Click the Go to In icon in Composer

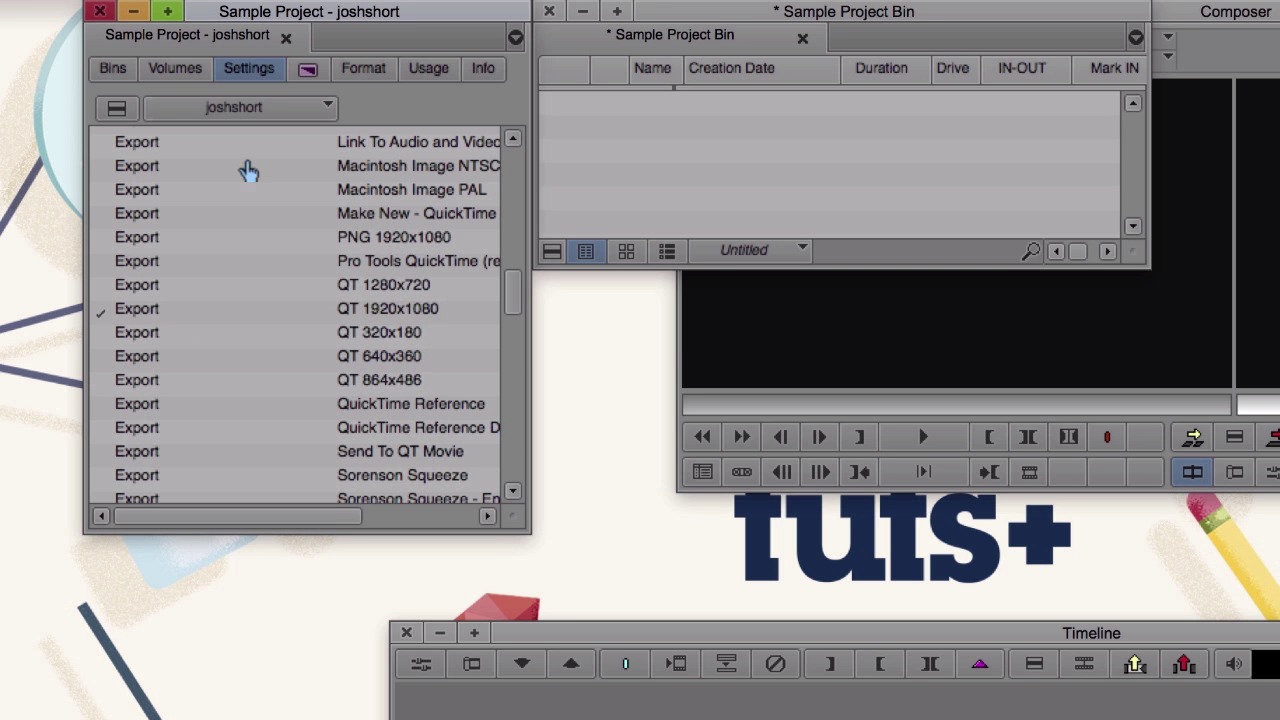[989, 472]
